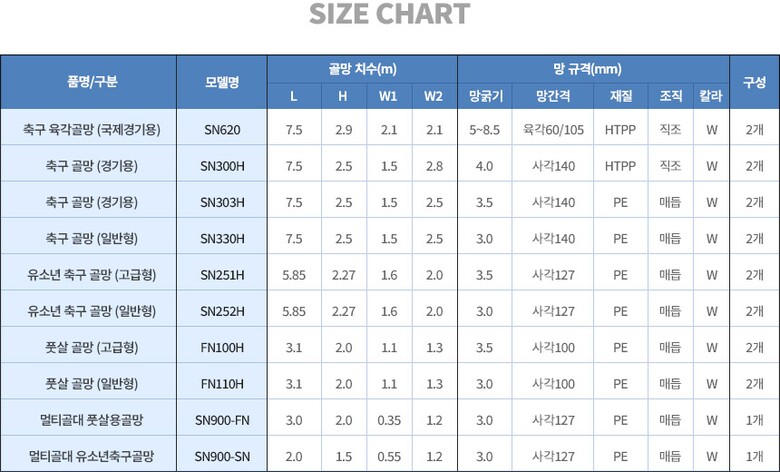The height and width of the screenshot is (472, 780).
Task: Click the SN900-FN model cell
Action: (x=221, y=420)
